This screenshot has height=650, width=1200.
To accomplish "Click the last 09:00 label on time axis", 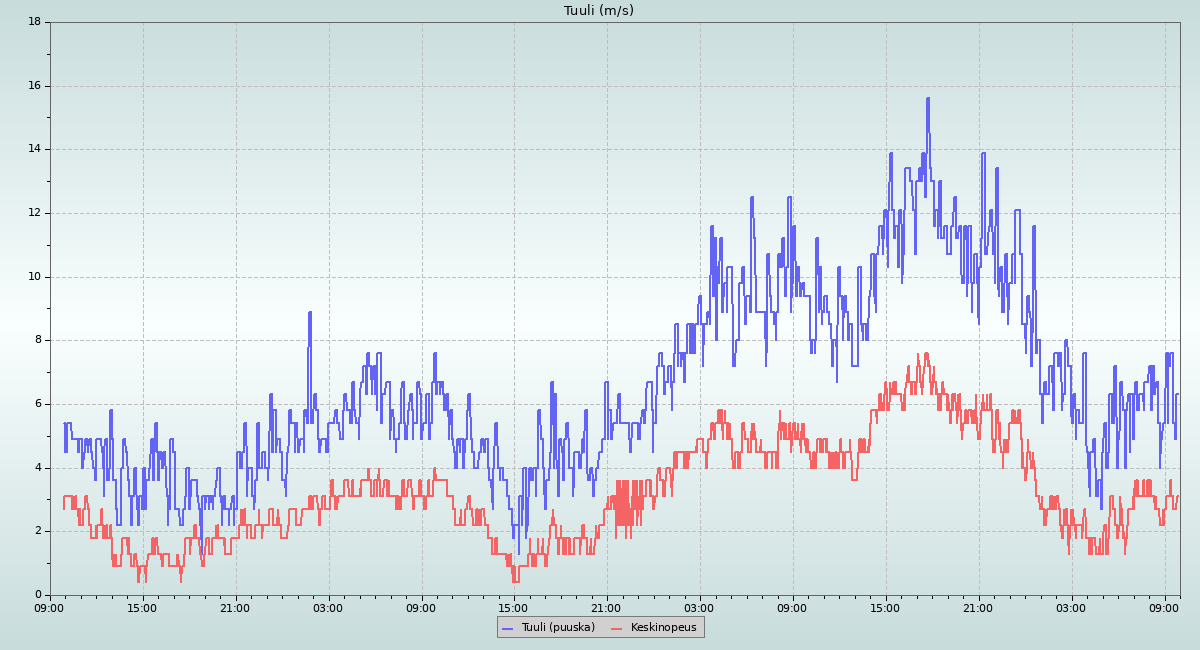I will pos(1164,607).
